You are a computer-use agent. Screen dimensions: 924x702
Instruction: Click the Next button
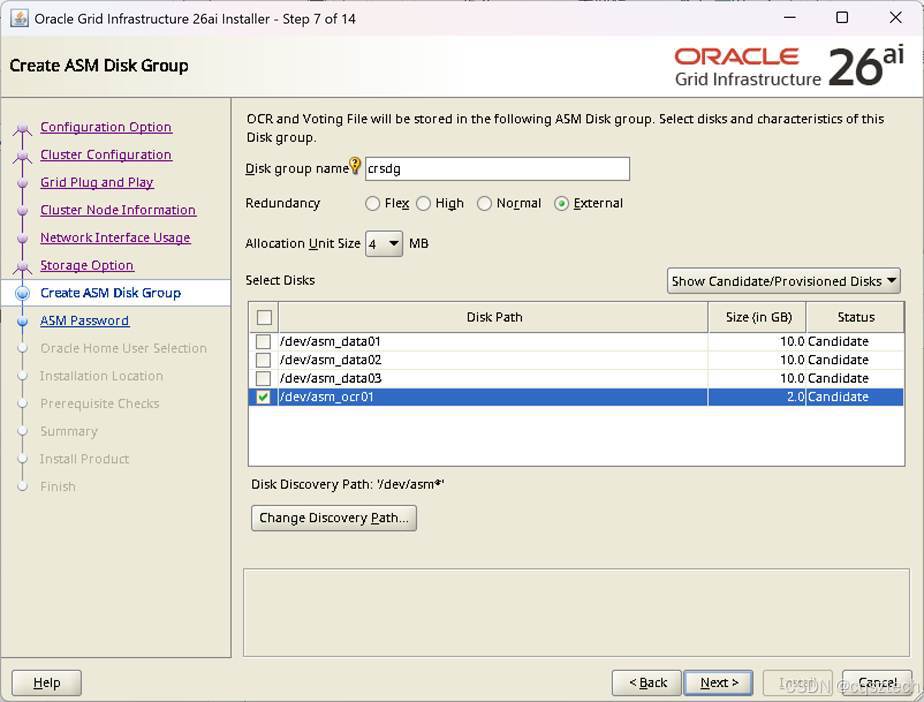(x=718, y=683)
